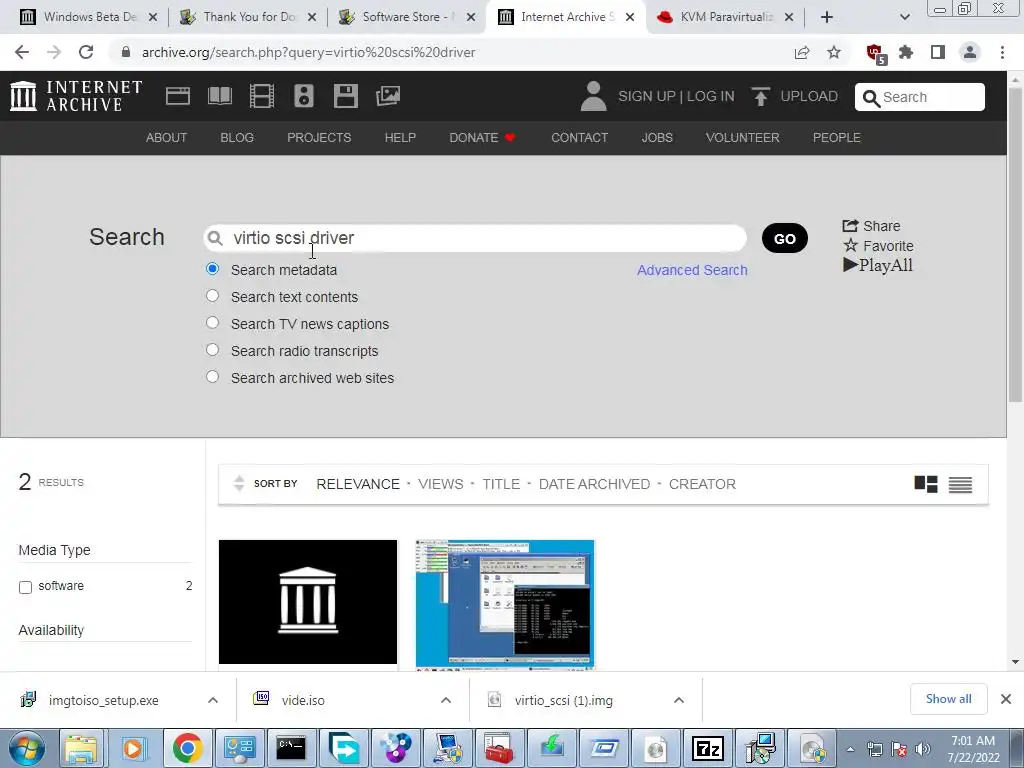Select Search archived web sites radio button
The height and width of the screenshot is (768, 1024).
tap(212, 377)
